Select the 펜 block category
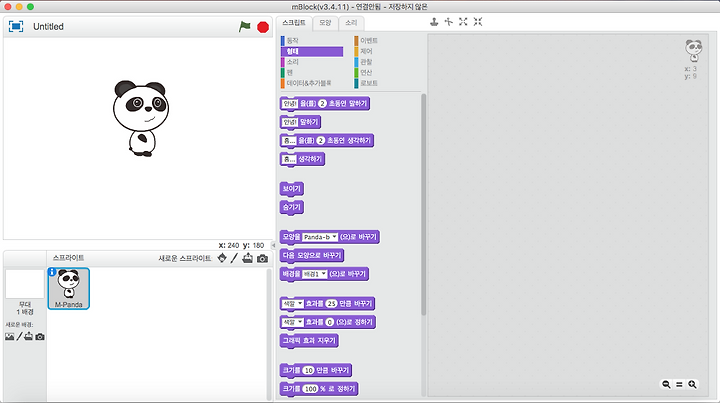This screenshot has width=720, height=403. point(312,73)
